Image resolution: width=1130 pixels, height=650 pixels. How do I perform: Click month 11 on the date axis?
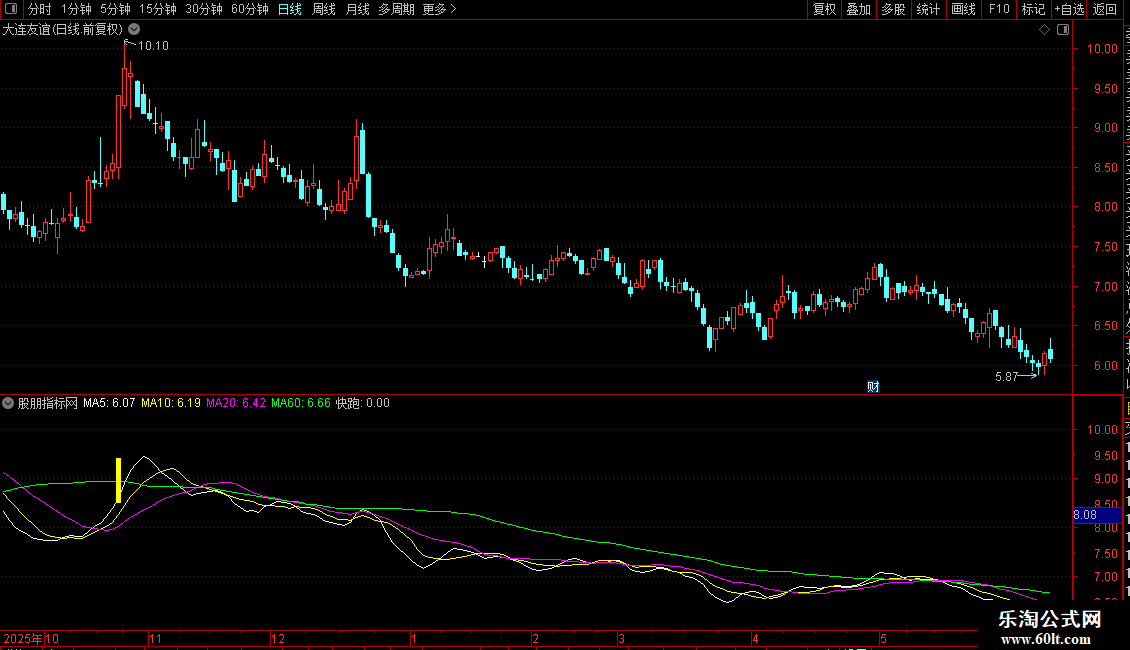155,638
